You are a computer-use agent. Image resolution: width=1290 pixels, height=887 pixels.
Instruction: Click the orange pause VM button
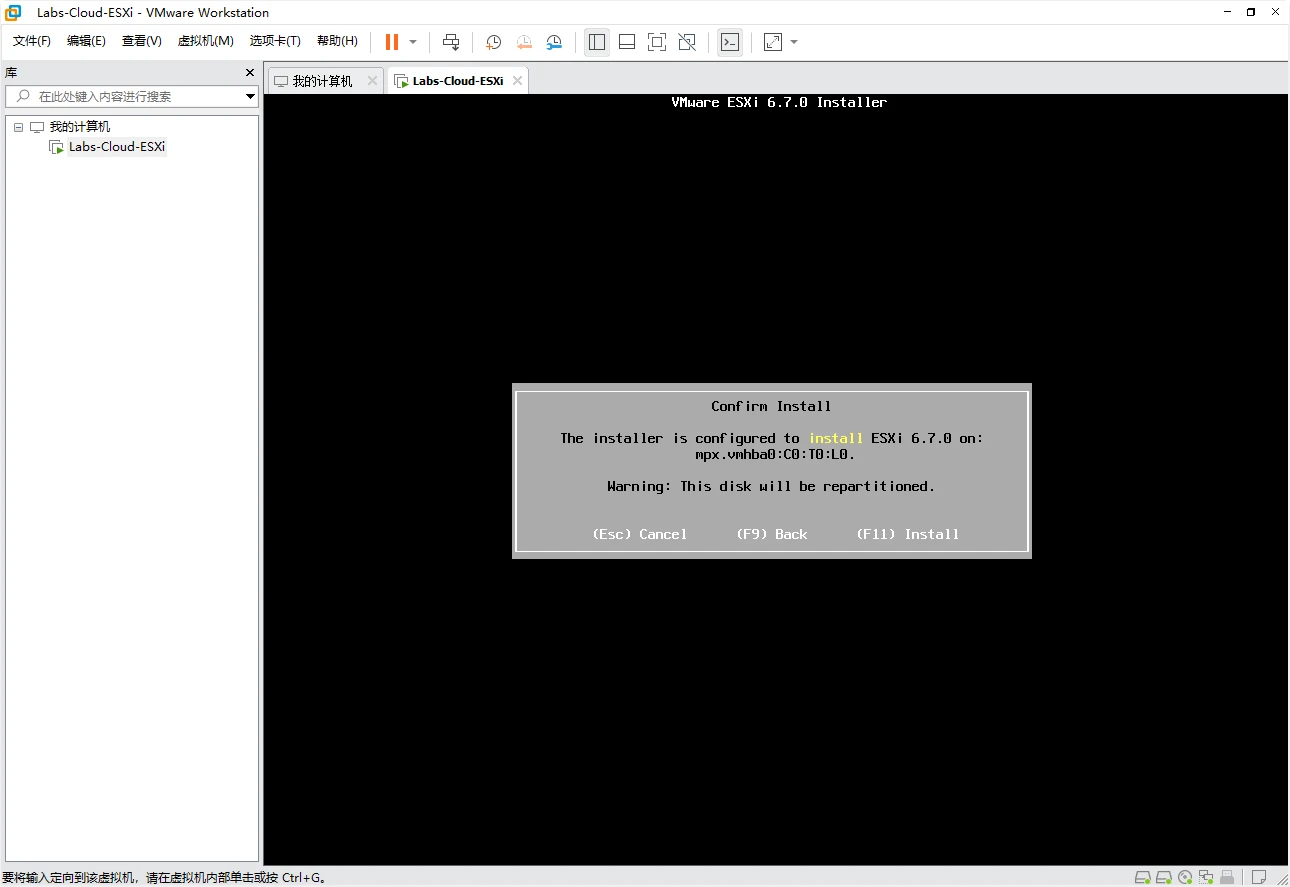(x=392, y=42)
